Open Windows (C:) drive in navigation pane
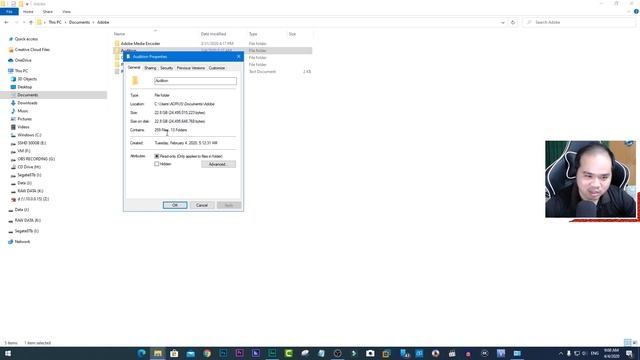This screenshot has width=640, height=360. click(x=29, y=135)
